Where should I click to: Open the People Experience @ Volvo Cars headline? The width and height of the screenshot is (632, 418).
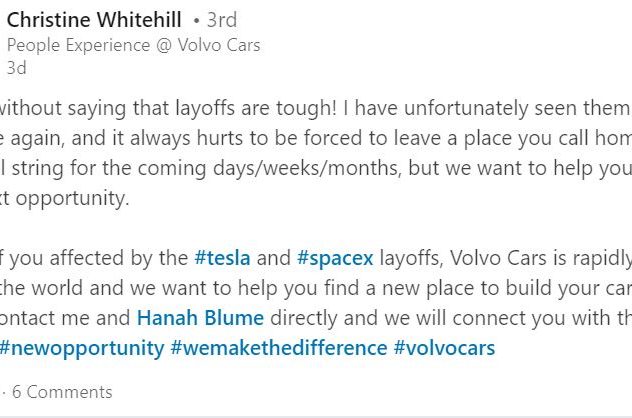click(133, 45)
